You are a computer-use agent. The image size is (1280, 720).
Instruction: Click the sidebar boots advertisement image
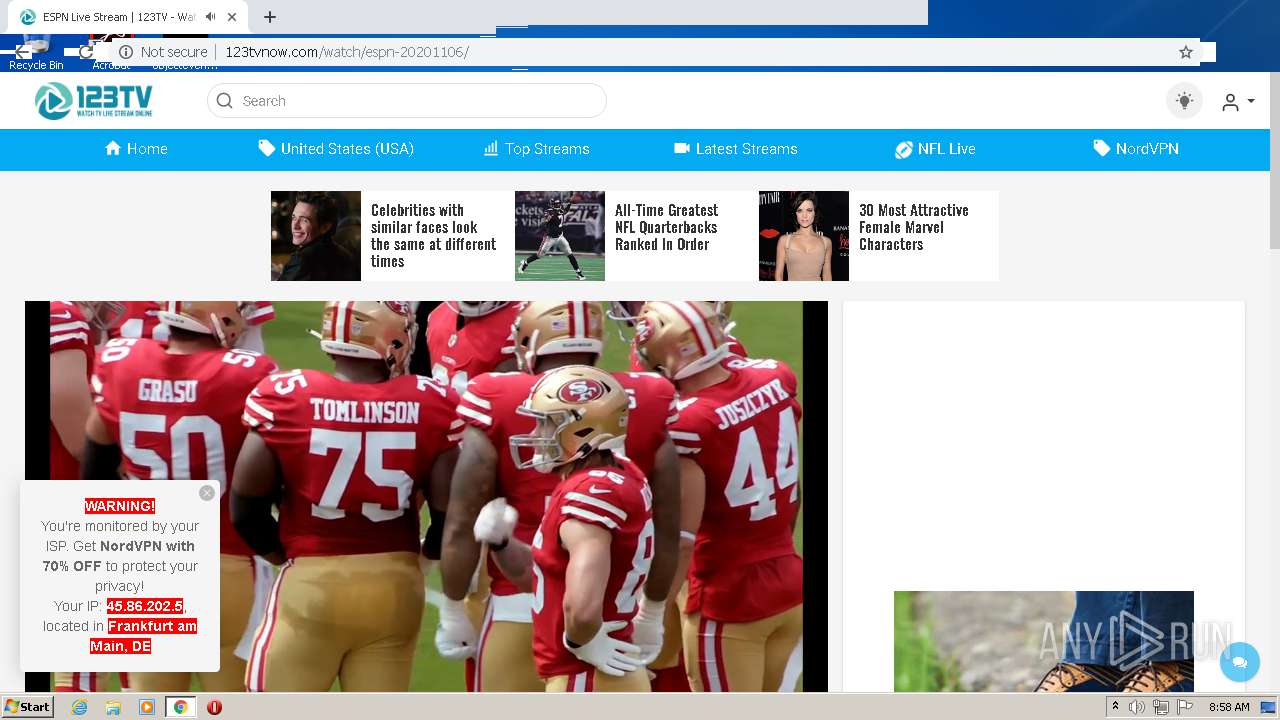(x=1044, y=641)
